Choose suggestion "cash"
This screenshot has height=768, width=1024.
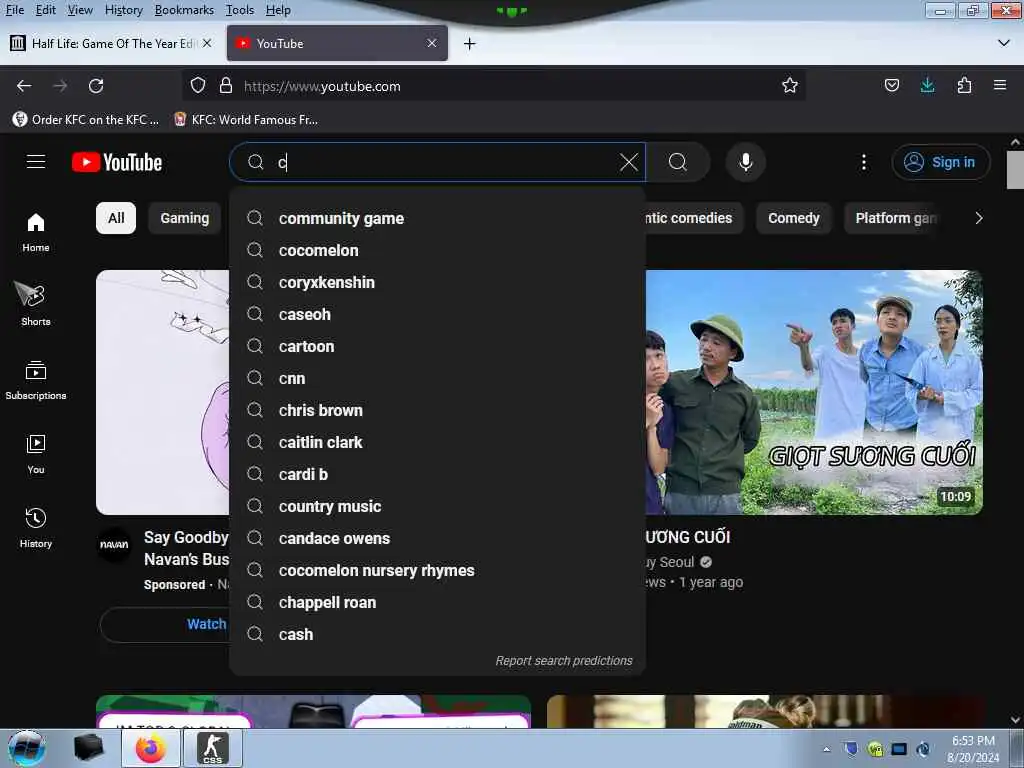(x=437, y=634)
